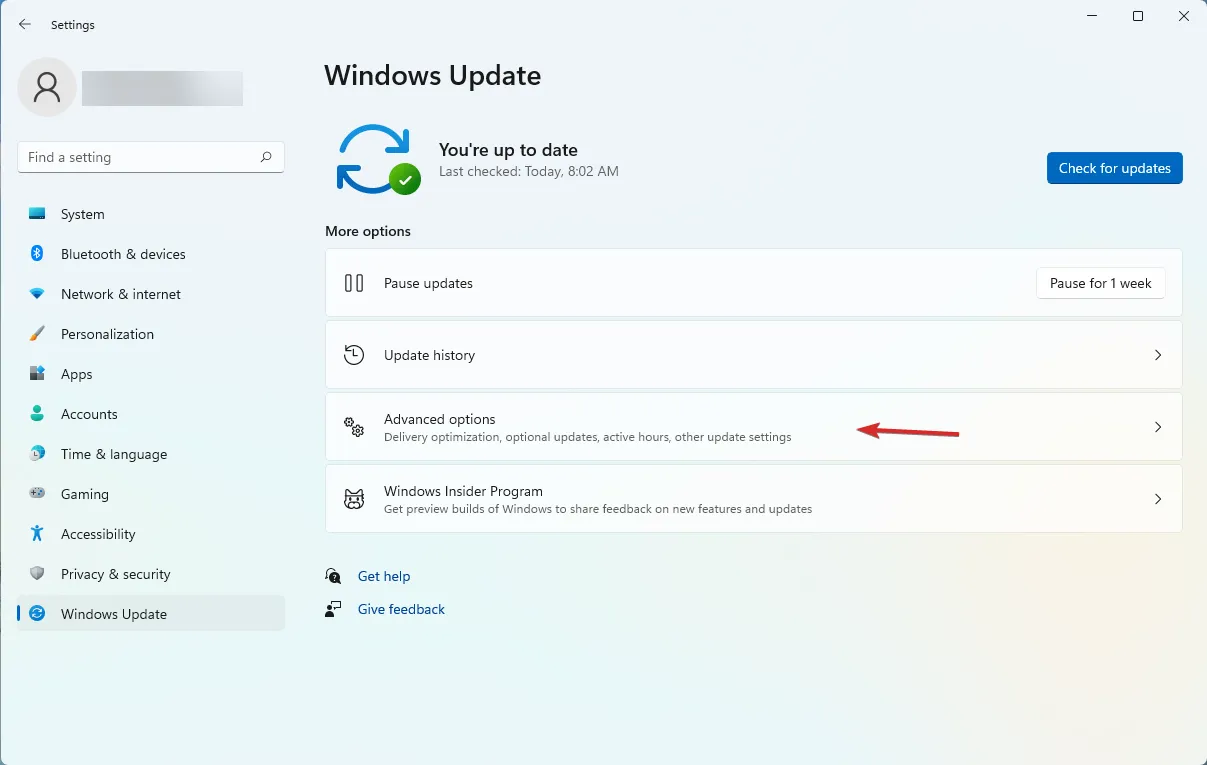This screenshot has width=1207, height=765.
Task: Go to Apps settings category
Action: [x=76, y=374]
